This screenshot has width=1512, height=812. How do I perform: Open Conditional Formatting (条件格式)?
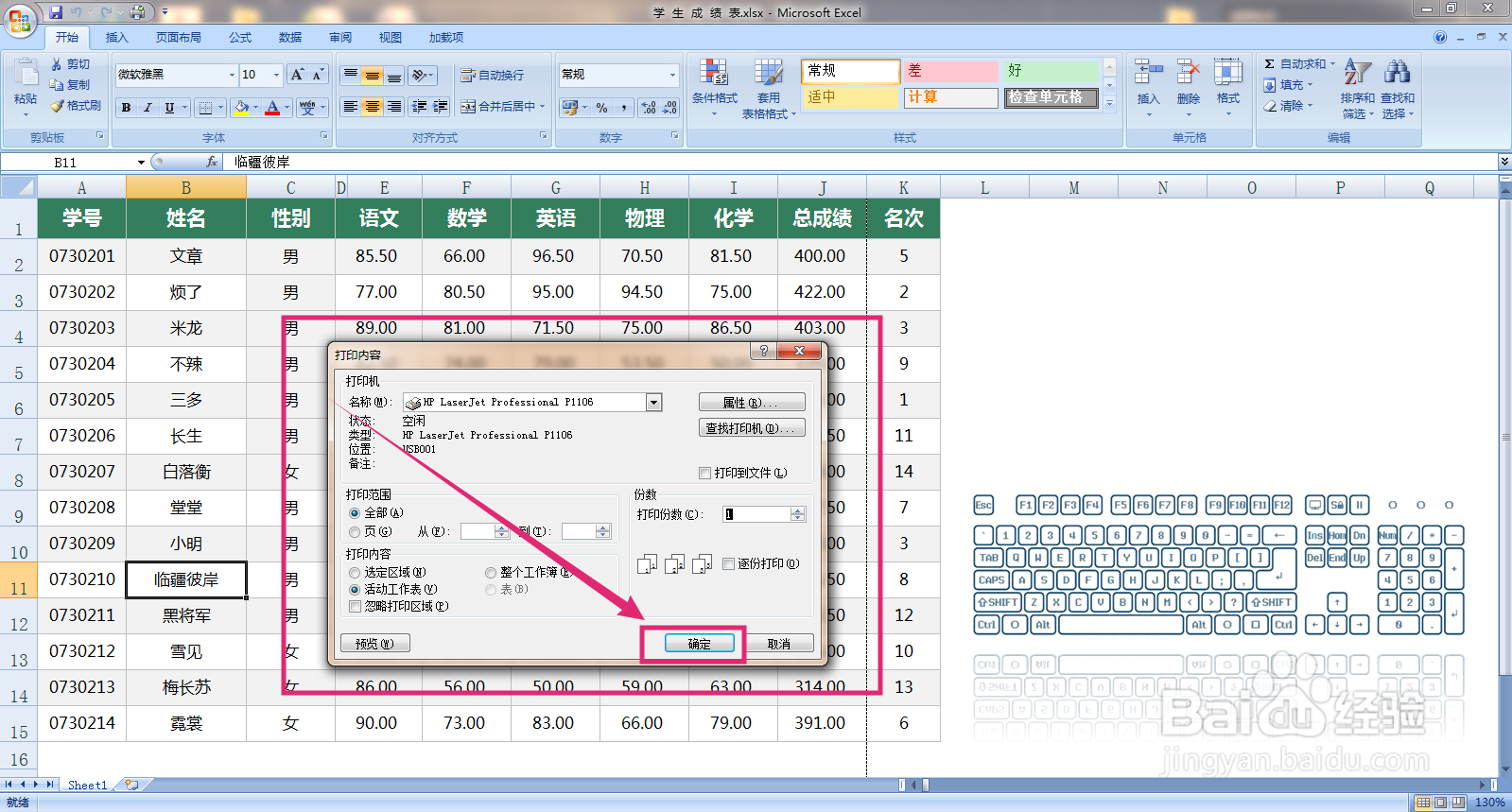point(714,87)
